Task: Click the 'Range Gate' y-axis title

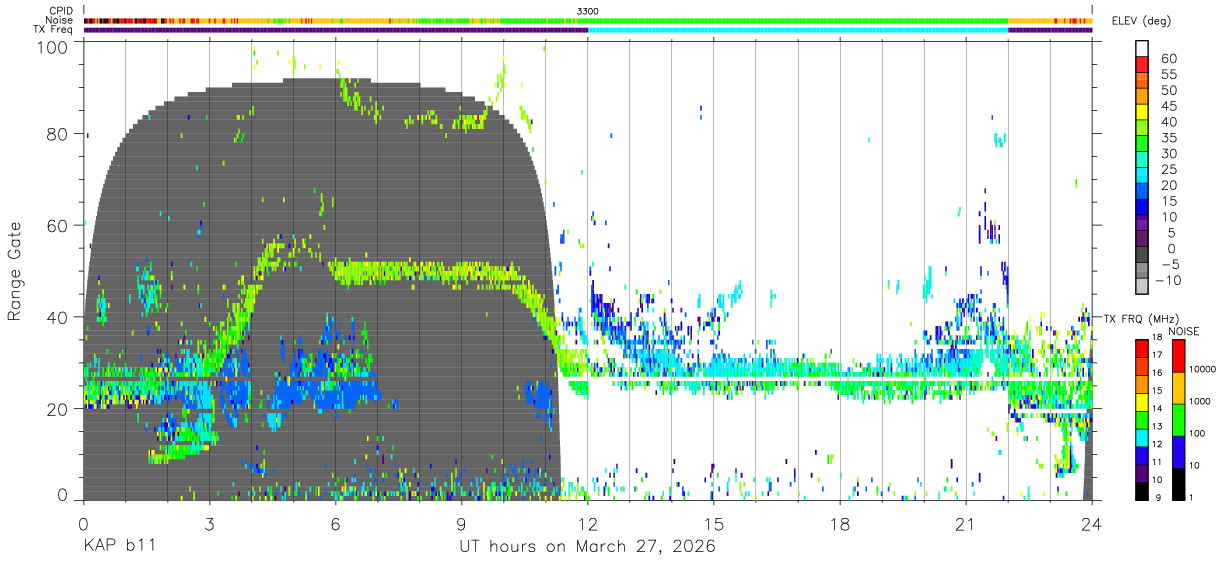Action: tap(15, 271)
